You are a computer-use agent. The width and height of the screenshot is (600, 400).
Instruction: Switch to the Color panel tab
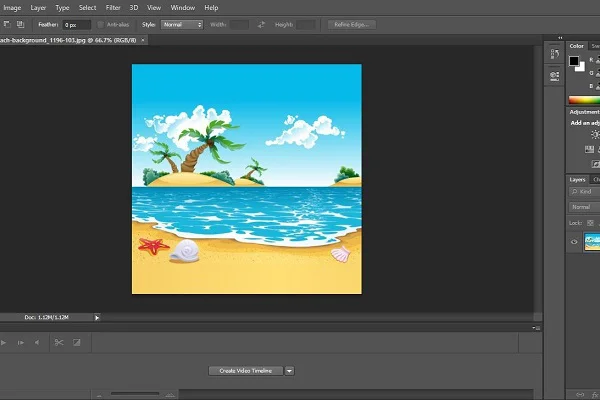click(576, 46)
